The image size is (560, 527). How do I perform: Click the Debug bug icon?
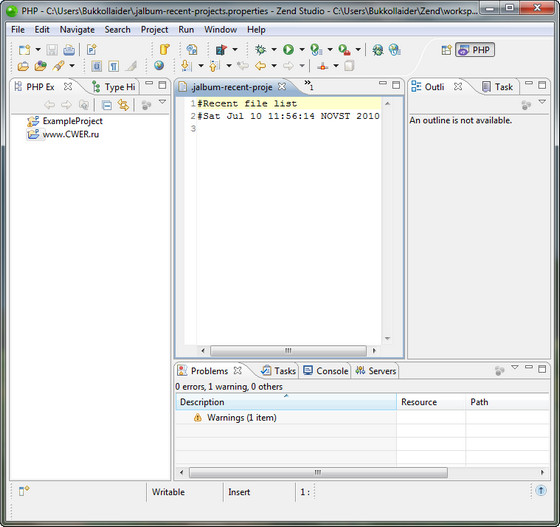click(260, 50)
